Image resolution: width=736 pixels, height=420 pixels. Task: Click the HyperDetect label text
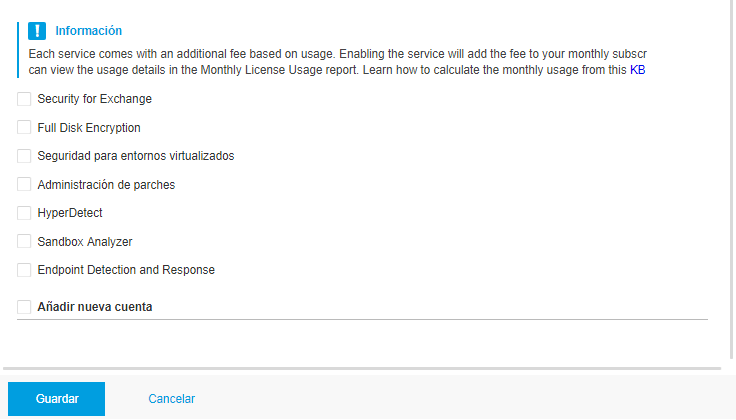70,213
